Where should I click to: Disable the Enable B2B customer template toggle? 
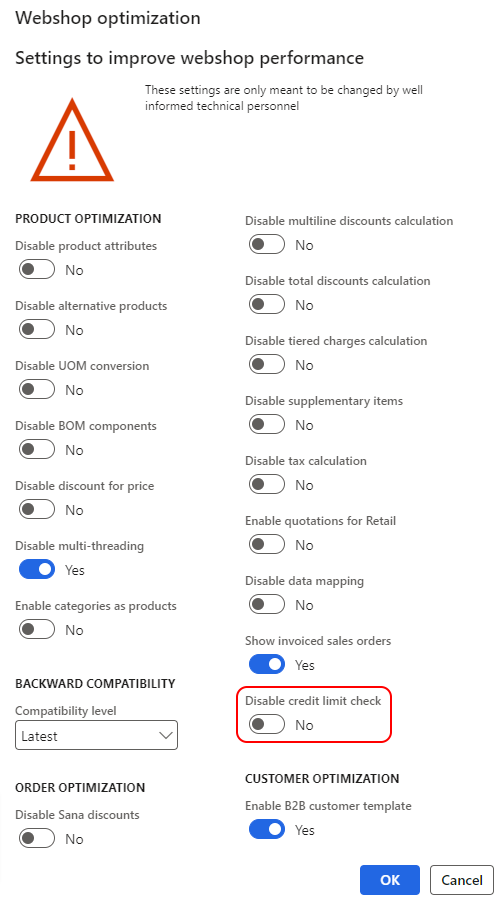267,830
